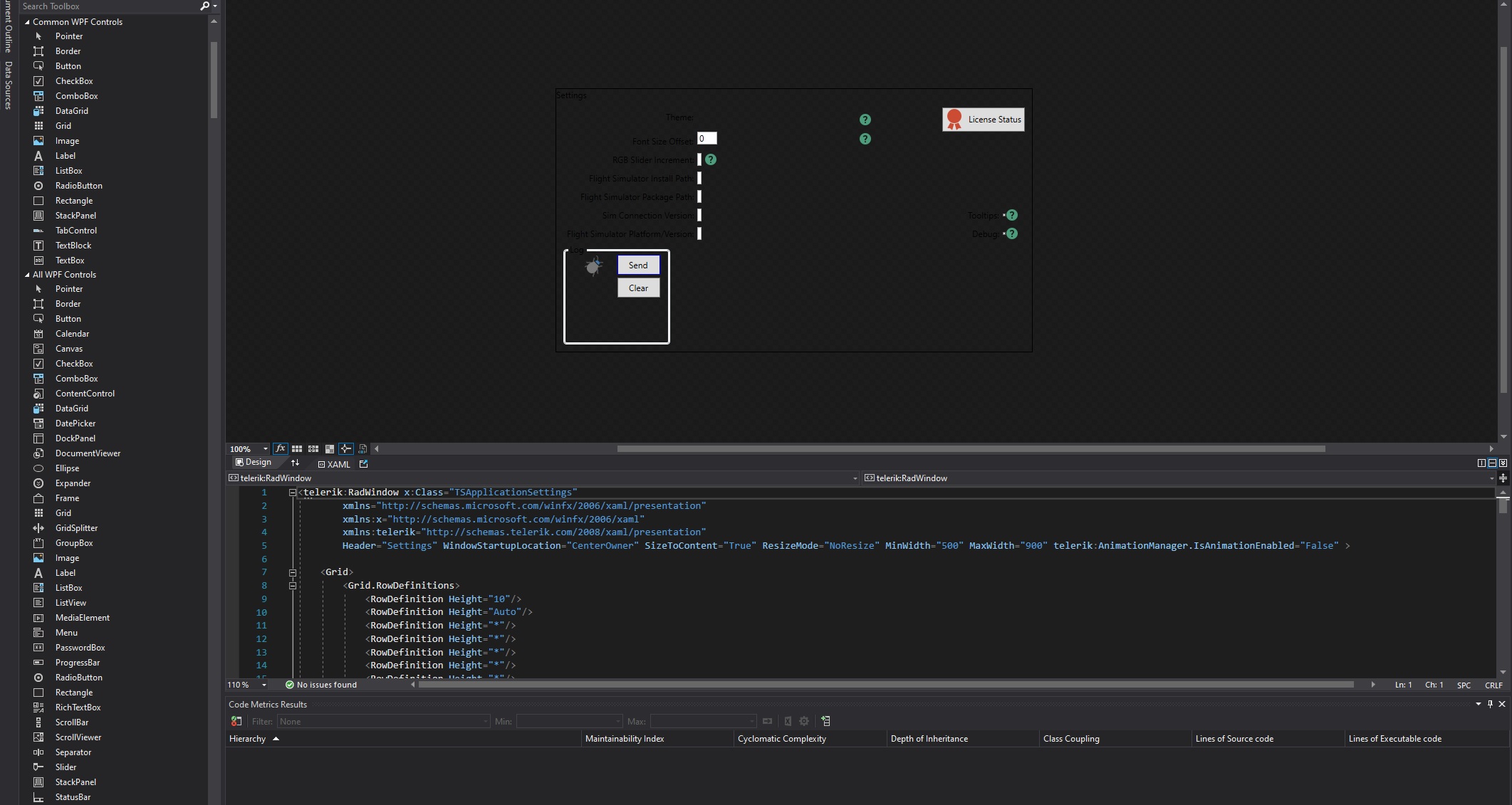
Task: Select CheckBox under All WPF Controls
Action: tap(74, 364)
